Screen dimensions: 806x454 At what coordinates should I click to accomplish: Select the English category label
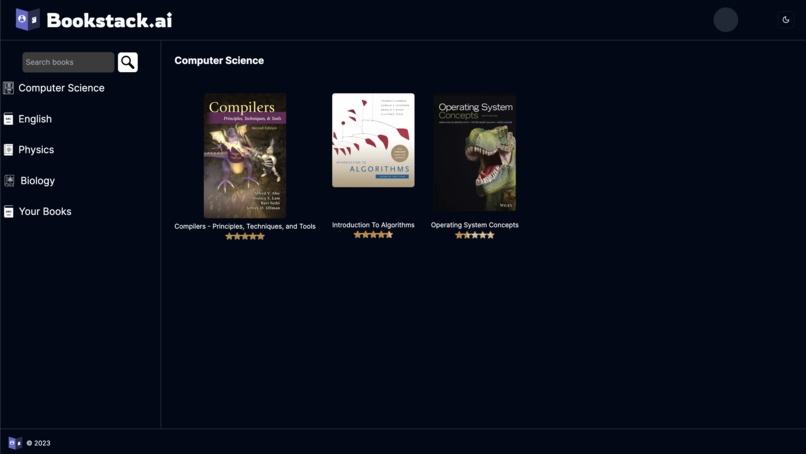[x=35, y=119]
